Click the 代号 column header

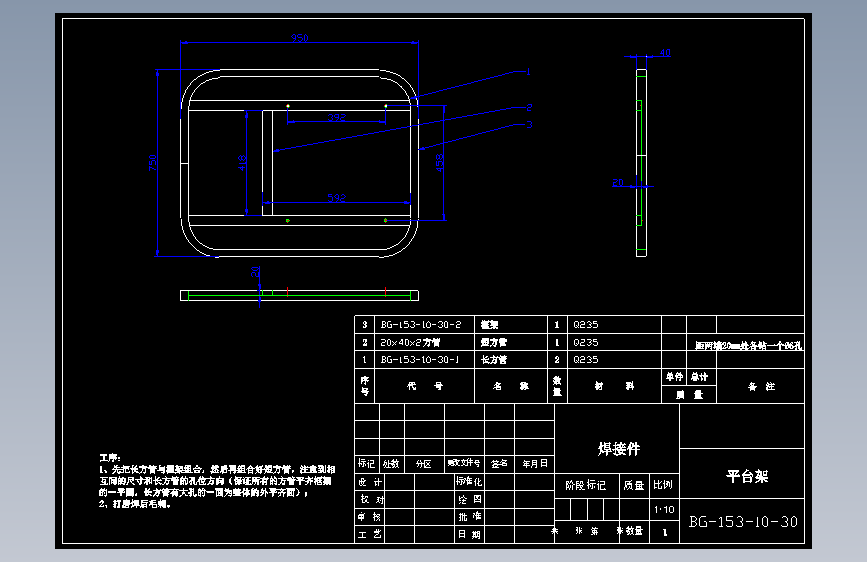(x=425, y=386)
